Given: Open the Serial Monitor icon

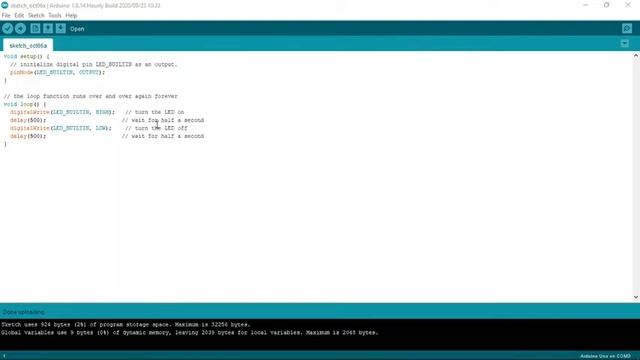Looking at the screenshot, I should point(627,29).
